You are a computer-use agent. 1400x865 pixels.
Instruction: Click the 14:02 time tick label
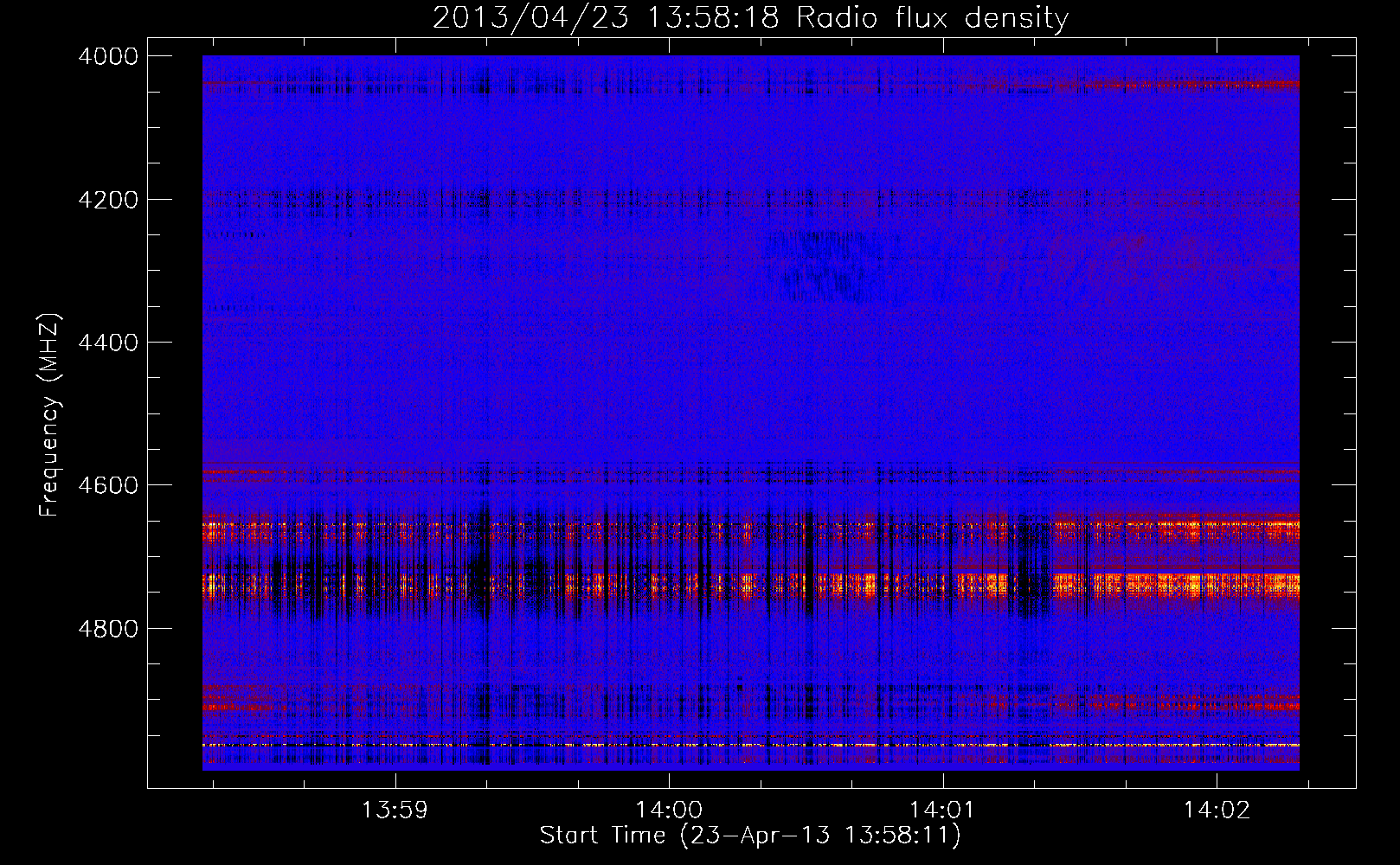1217,811
